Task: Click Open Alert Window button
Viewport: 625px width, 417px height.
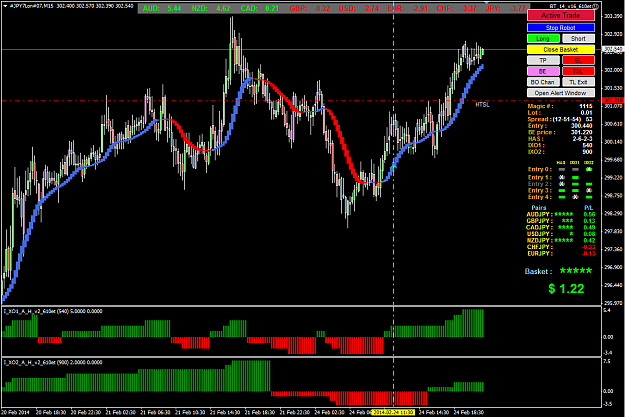Action: click(x=560, y=93)
